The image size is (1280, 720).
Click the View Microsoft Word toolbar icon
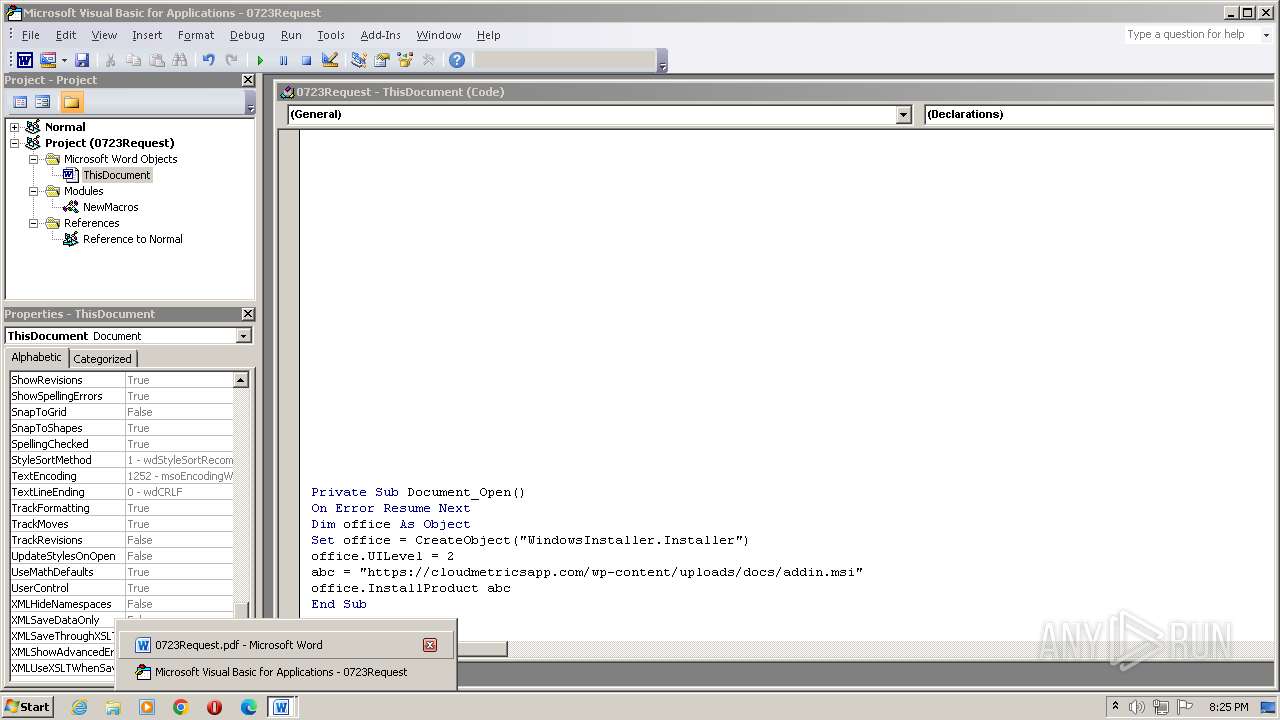click(x=25, y=60)
